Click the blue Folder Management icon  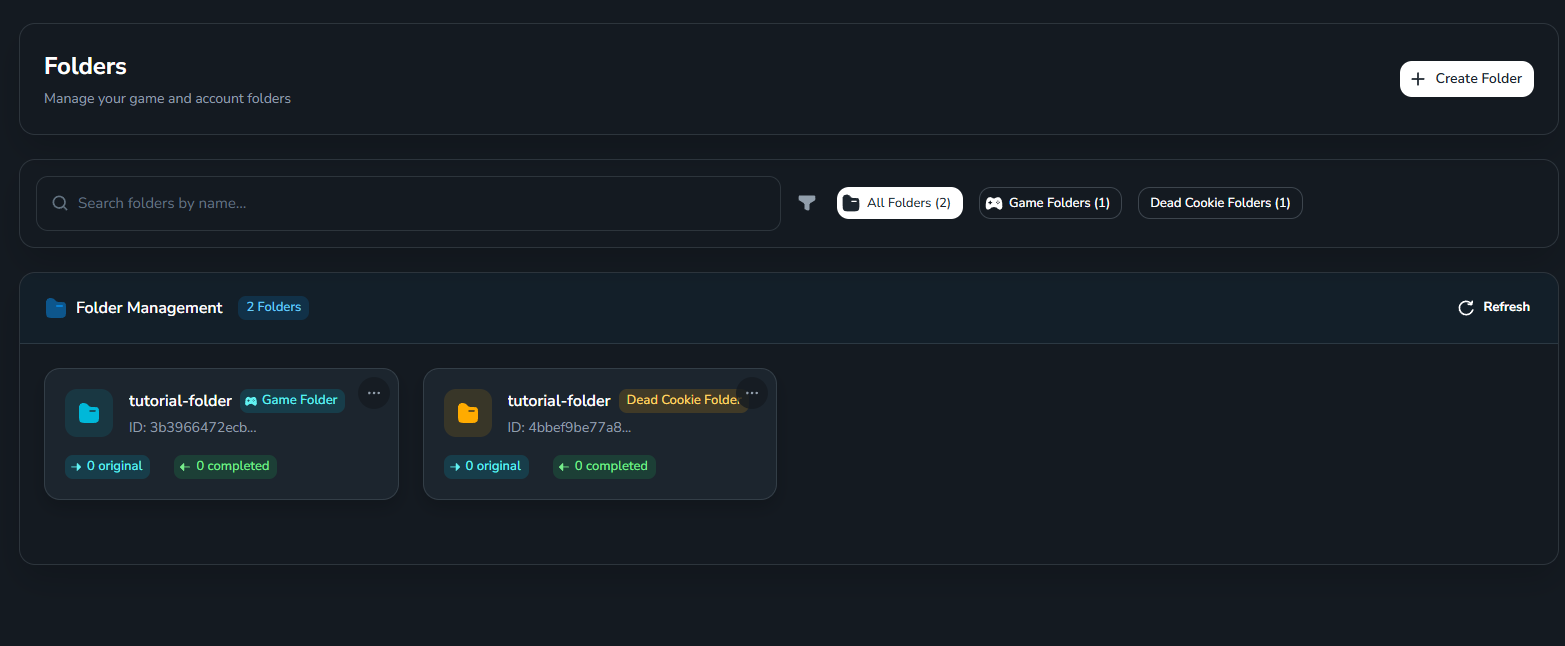(56, 308)
